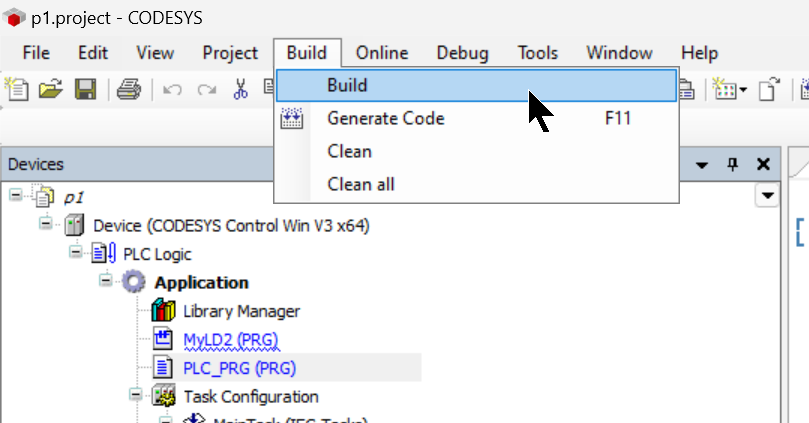Image resolution: width=809 pixels, height=423 pixels.
Task: Close the Devices panel
Action: point(763,165)
